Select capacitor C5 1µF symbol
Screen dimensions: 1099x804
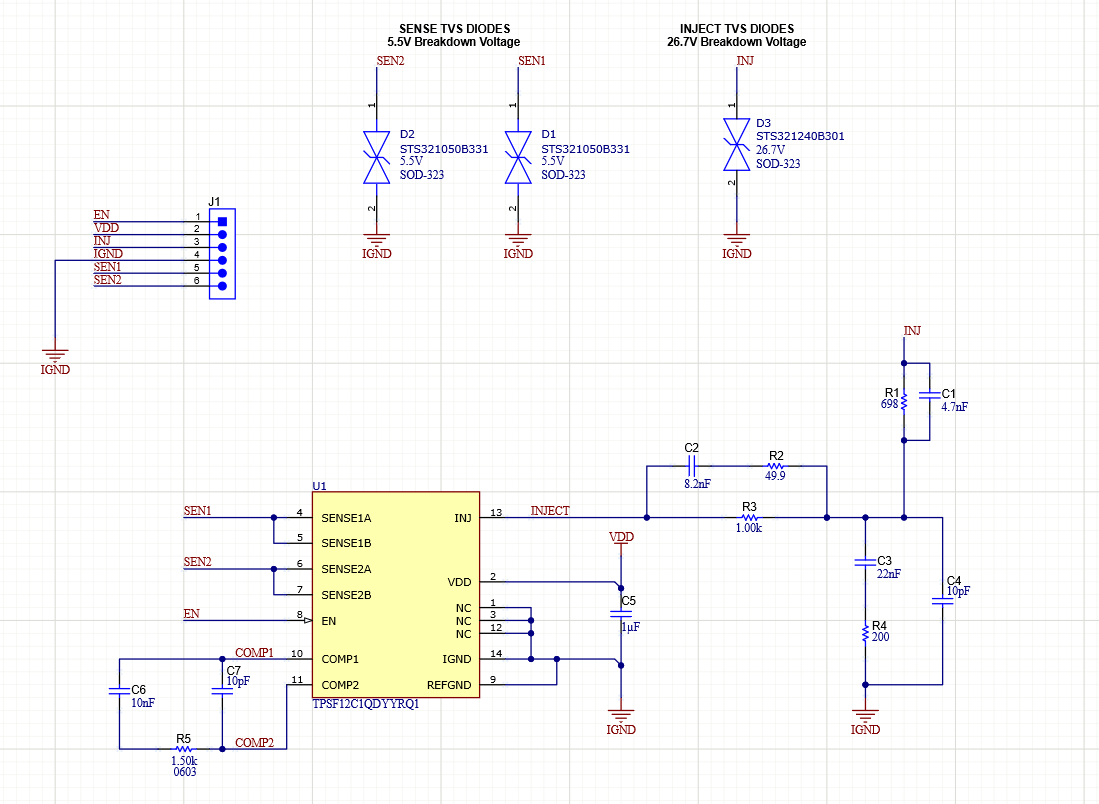coord(620,615)
